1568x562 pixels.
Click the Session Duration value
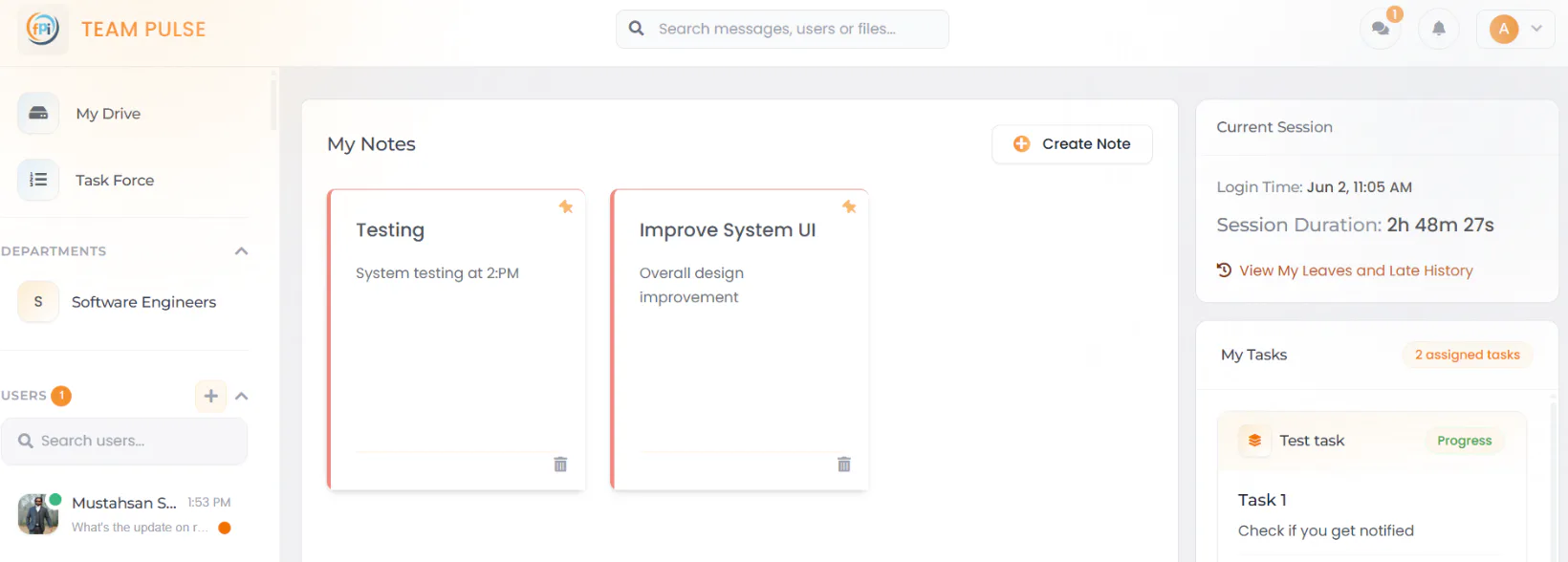pyautogui.click(x=1441, y=225)
